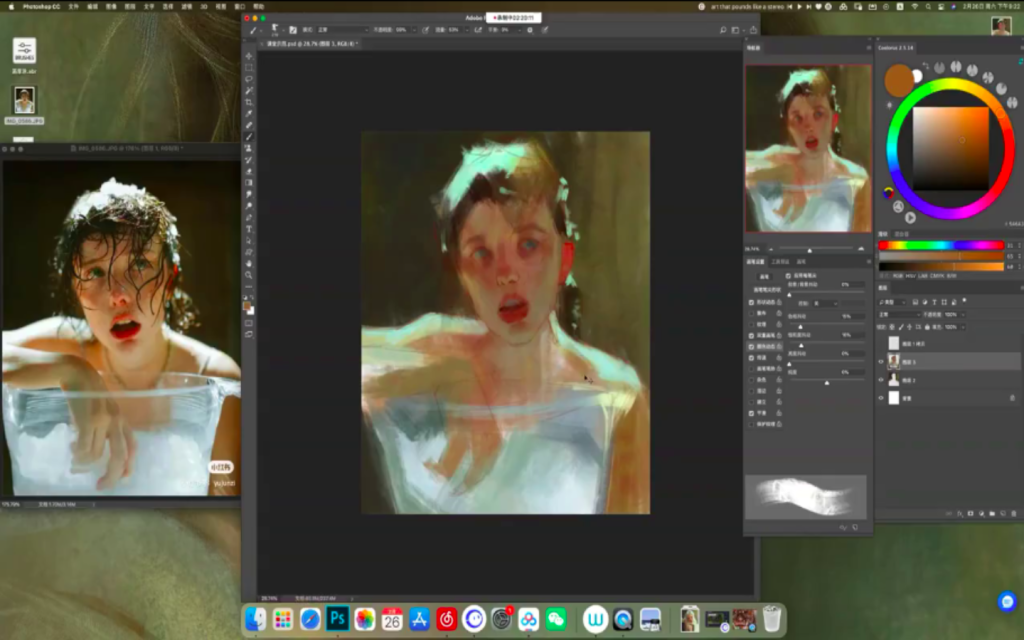Image resolution: width=1024 pixels, height=640 pixels.
Task: Open the control dropdown in brush settings
Action: click(825, 303)
